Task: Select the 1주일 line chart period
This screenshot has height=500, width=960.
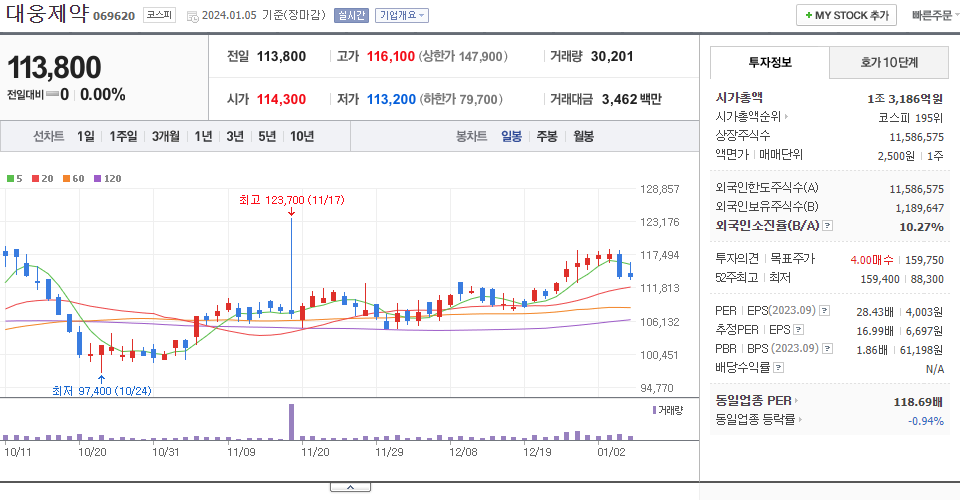Action: [123, 136]
